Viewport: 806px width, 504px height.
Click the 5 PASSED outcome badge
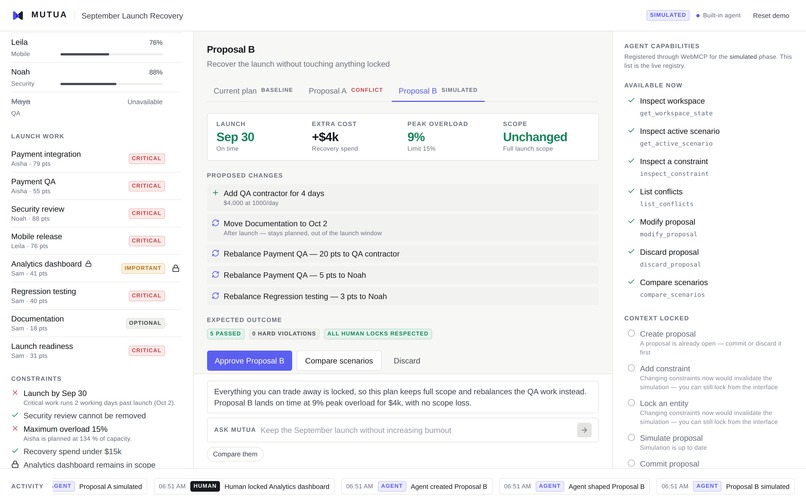pos(225,334)
